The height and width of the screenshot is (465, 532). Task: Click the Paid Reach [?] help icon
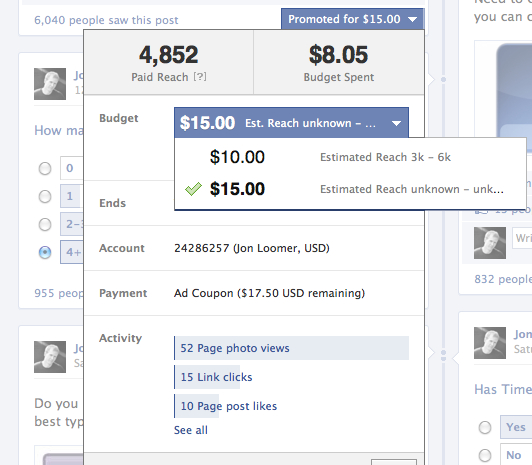click(x=200, y=77)
